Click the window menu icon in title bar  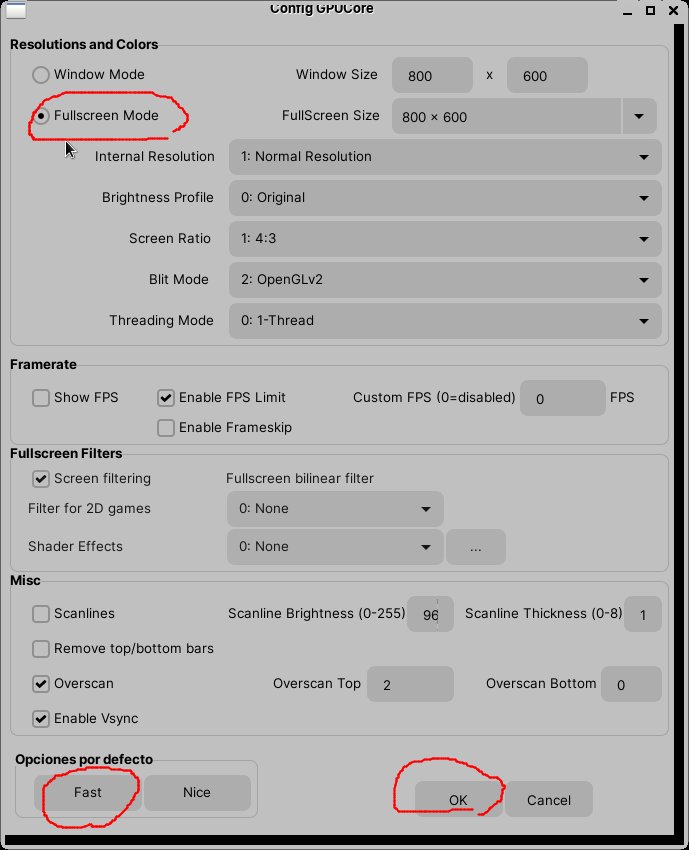coord(16,10)
